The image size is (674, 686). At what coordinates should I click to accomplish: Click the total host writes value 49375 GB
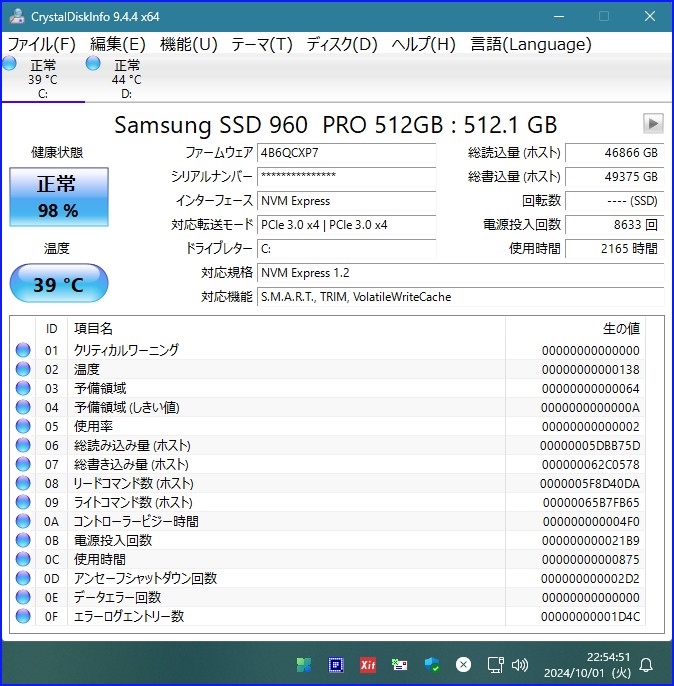(615, 177)
